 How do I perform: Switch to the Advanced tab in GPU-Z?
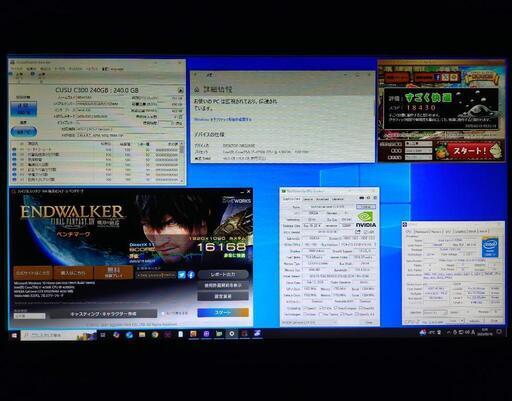[322, 199]
